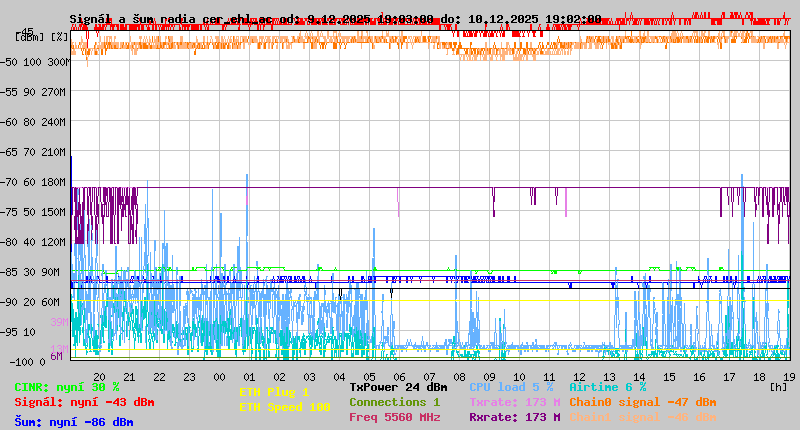Click hour '13' on the time axis
800x430 pixels.
pos(610,377)
